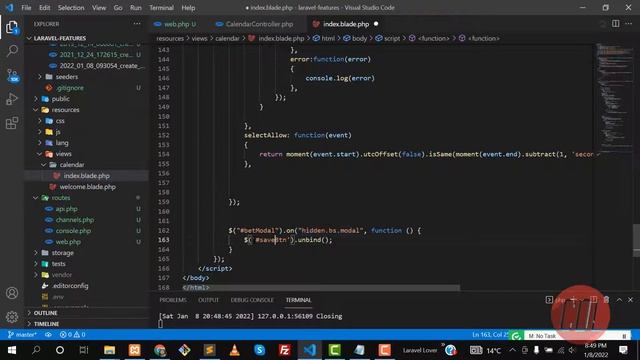The image size is (640, 360).
Task: Click the errors and warnings status indicator
Action: pos(73,335)
